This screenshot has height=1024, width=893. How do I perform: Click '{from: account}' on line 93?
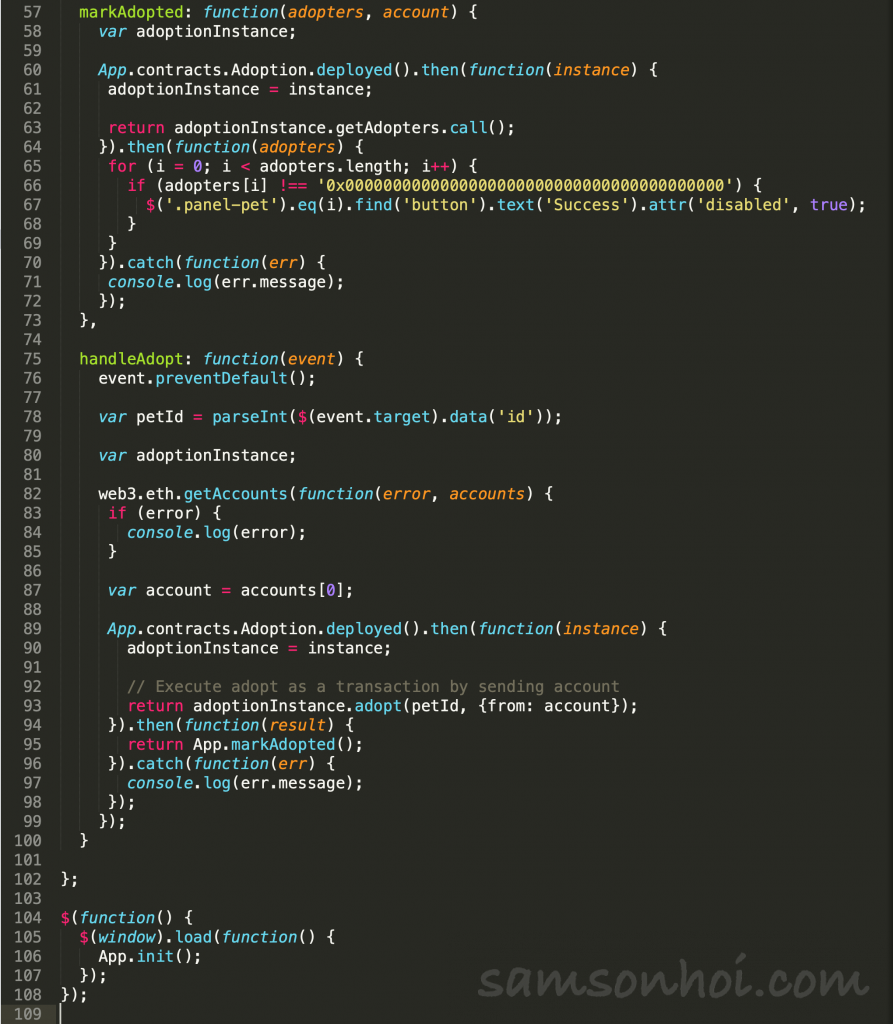click(549, 706)
